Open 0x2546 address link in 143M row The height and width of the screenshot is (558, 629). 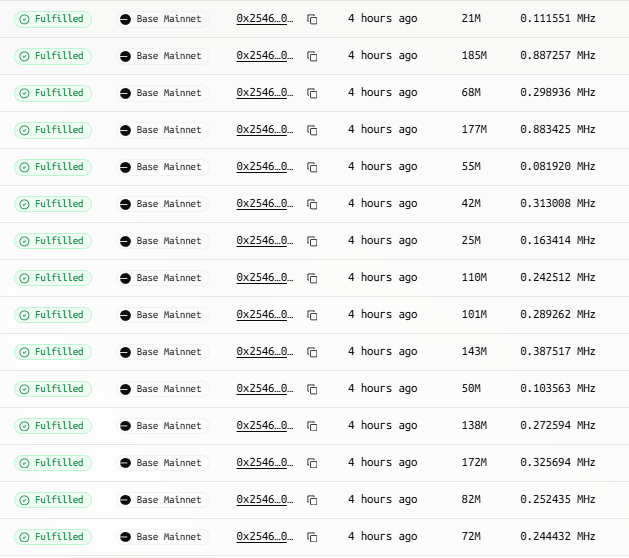click(x=265, y=351)
